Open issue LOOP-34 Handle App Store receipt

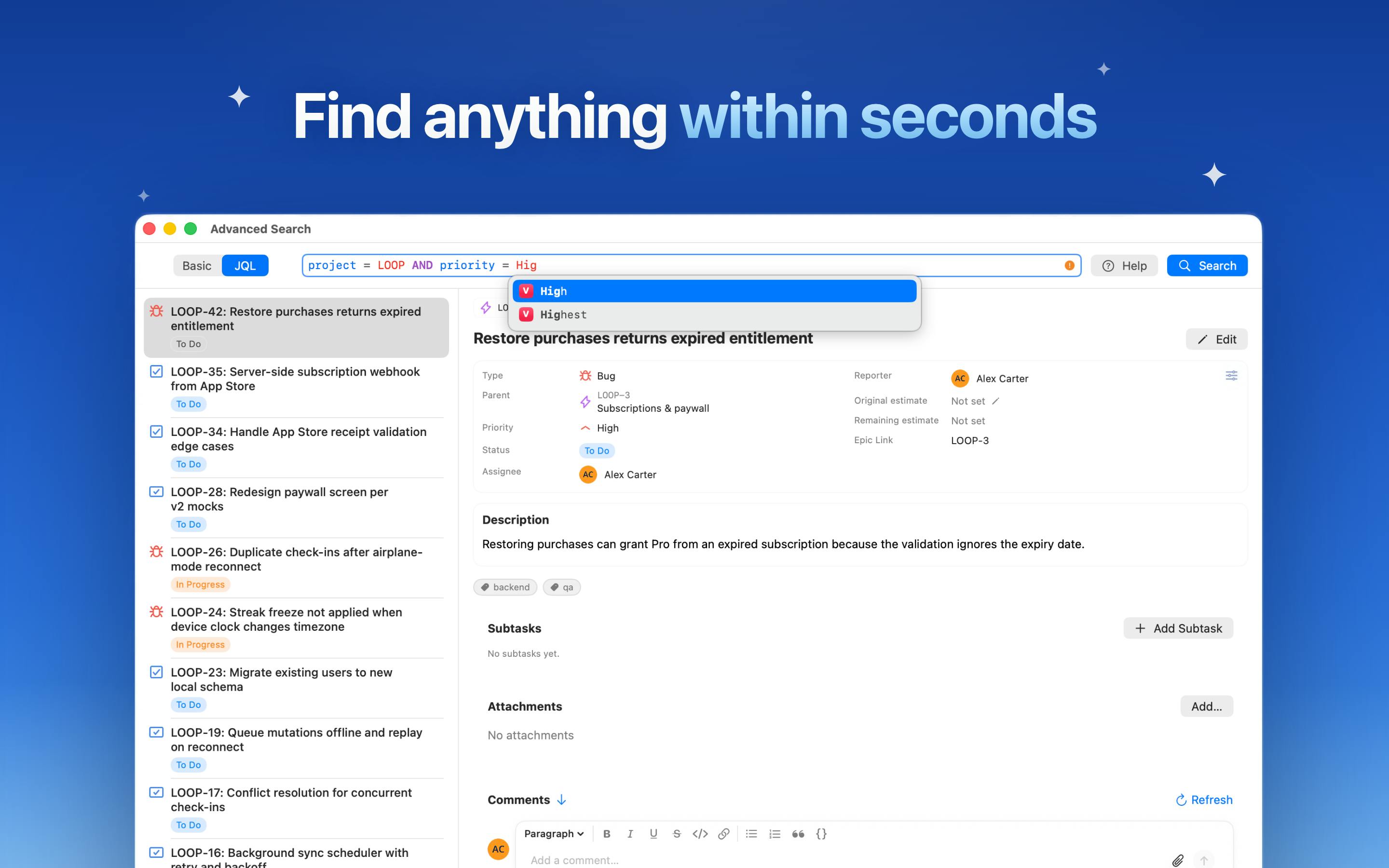(296, 448)
